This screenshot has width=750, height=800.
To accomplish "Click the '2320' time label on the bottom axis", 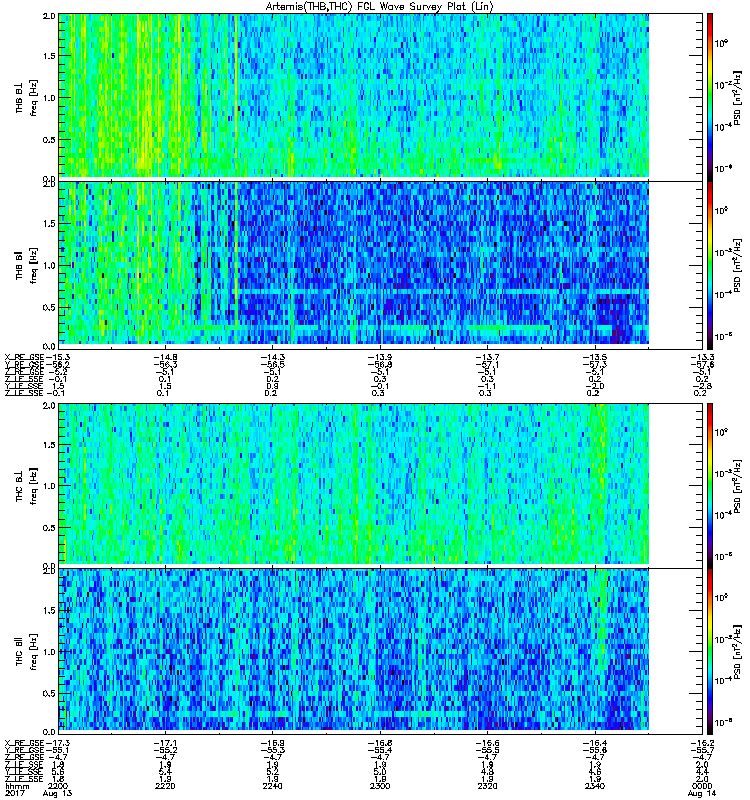I will 487,786.
